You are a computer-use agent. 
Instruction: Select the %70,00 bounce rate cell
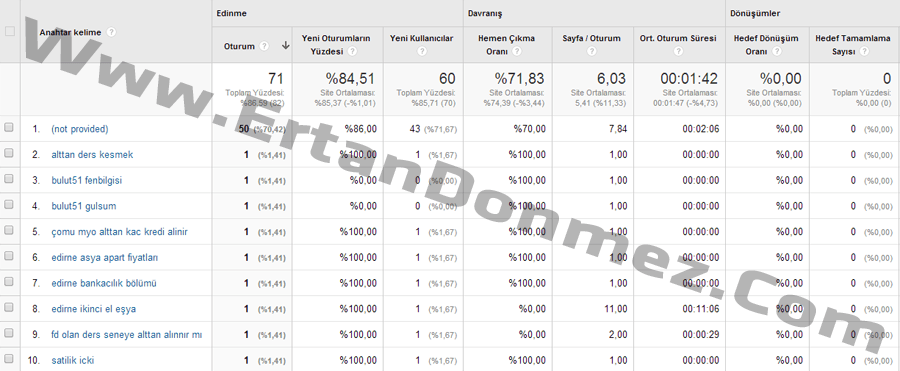(x=530, y=129)
